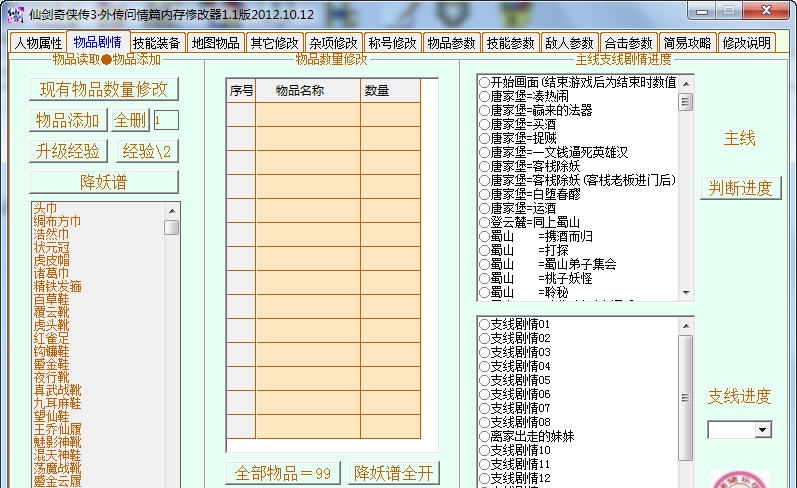
Task: Select radio 蜀山 =携酒而归
Action: 484,236
